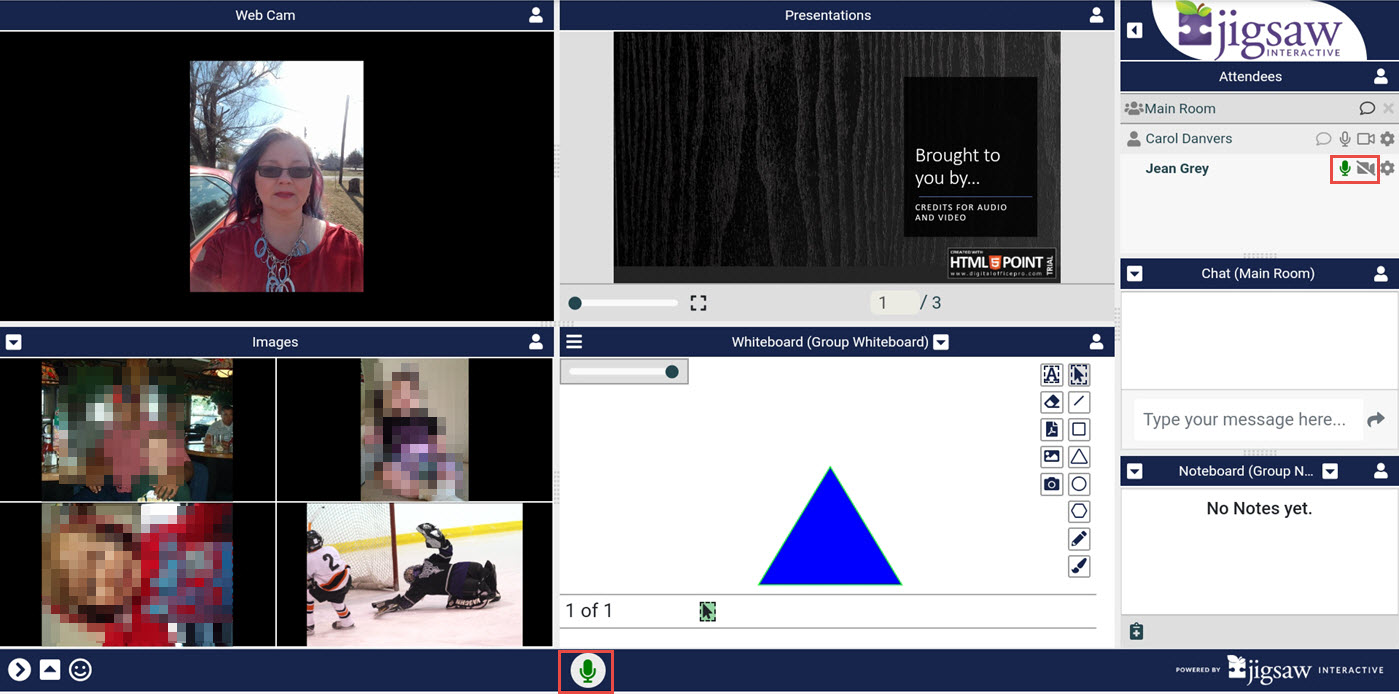
Task: Pick the Circle shape tool
Action: pos(1079,484)
